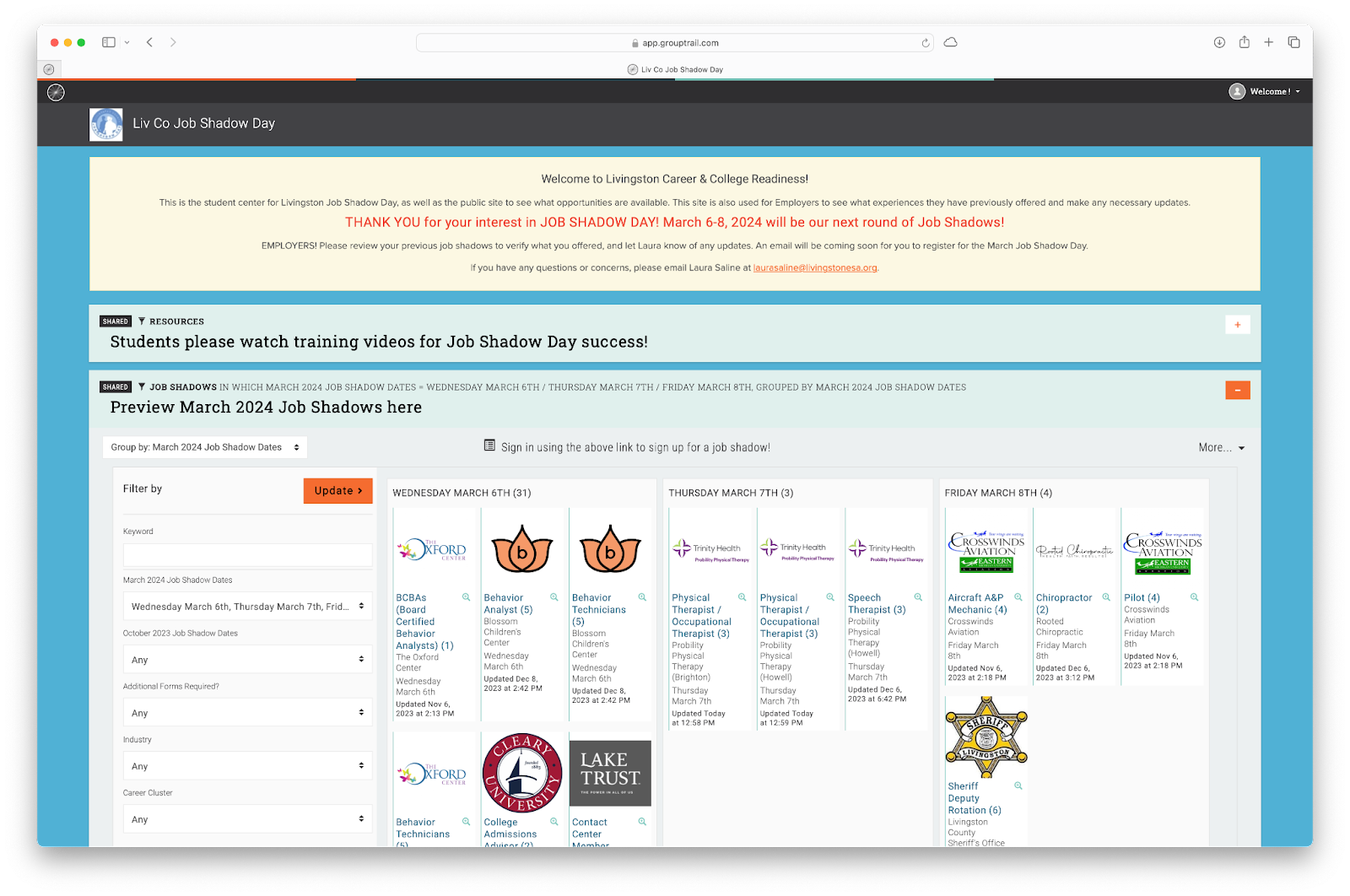Viewport: 1350px width, 896px height.
Task: Click the Safari sidebar toggle icon
Action: 109,42
